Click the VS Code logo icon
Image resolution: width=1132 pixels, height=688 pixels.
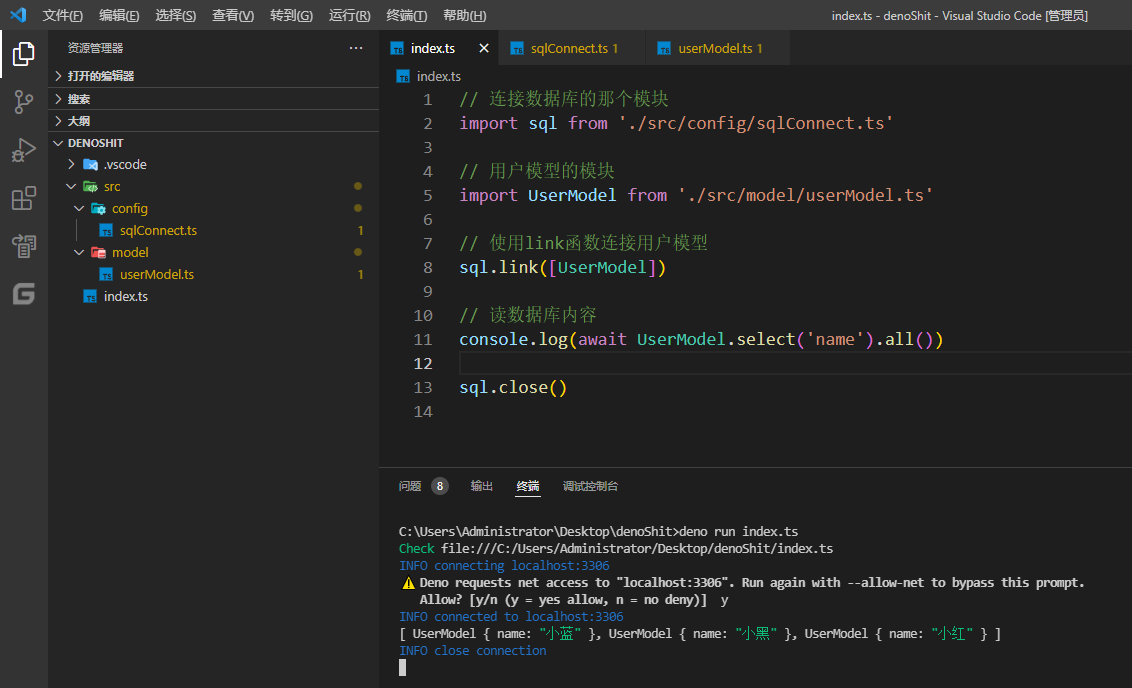[x=18, y=14]
